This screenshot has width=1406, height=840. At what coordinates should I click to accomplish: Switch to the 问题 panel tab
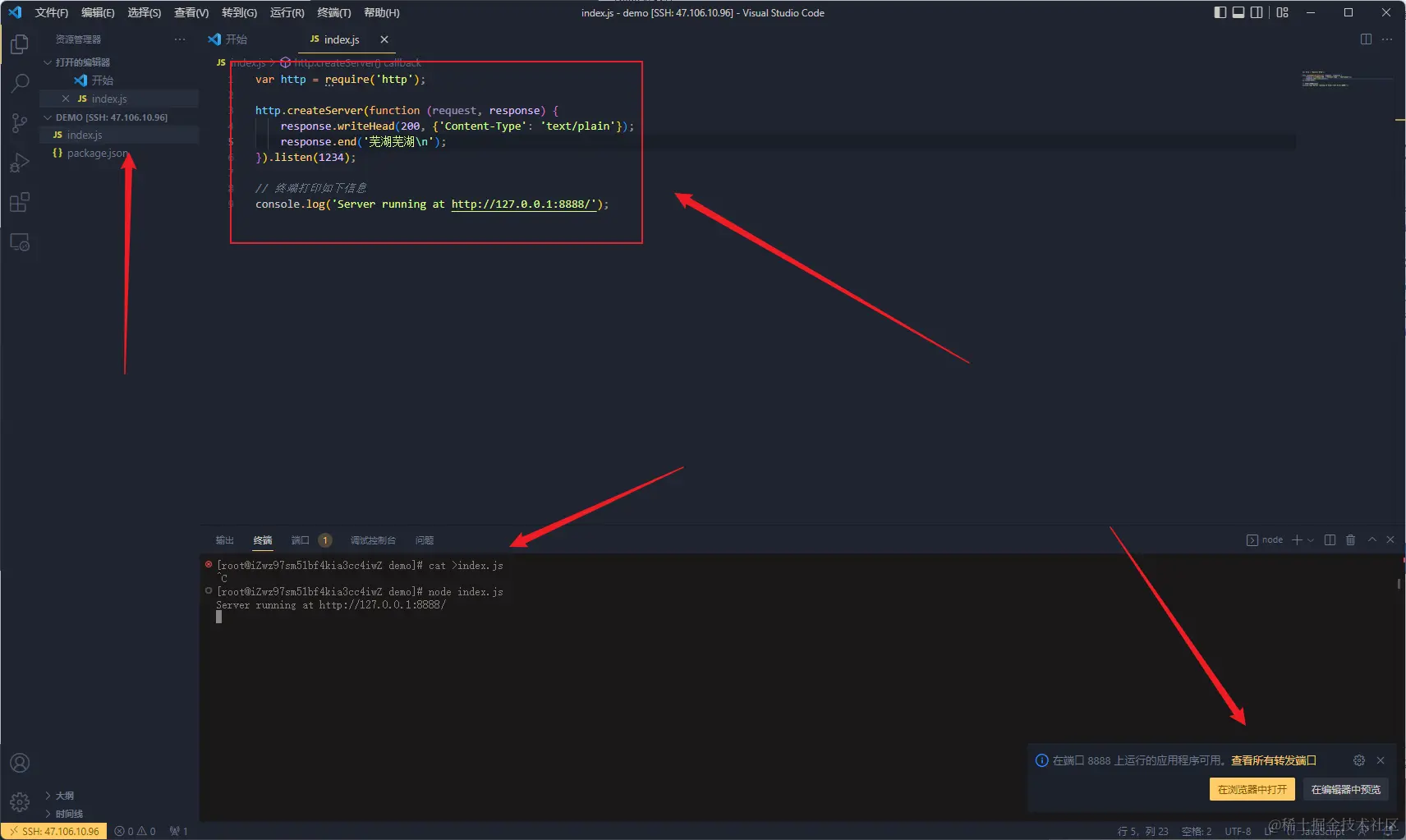425,540
